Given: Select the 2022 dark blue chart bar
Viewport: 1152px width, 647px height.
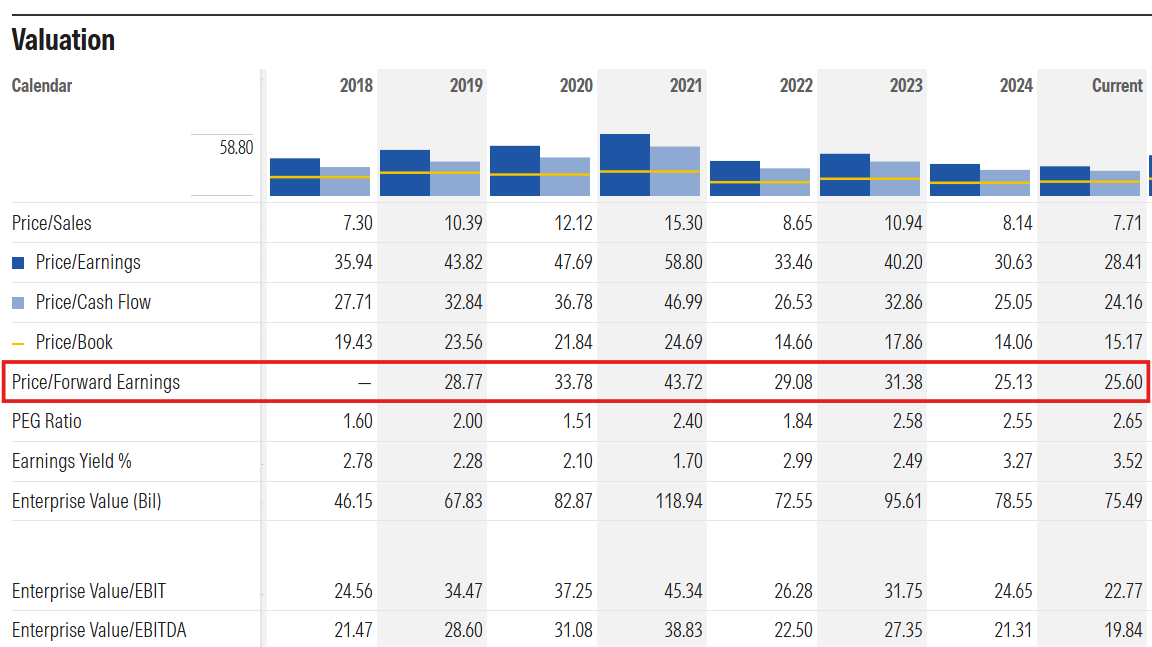Looking at the screenshot, I should 734,178.
